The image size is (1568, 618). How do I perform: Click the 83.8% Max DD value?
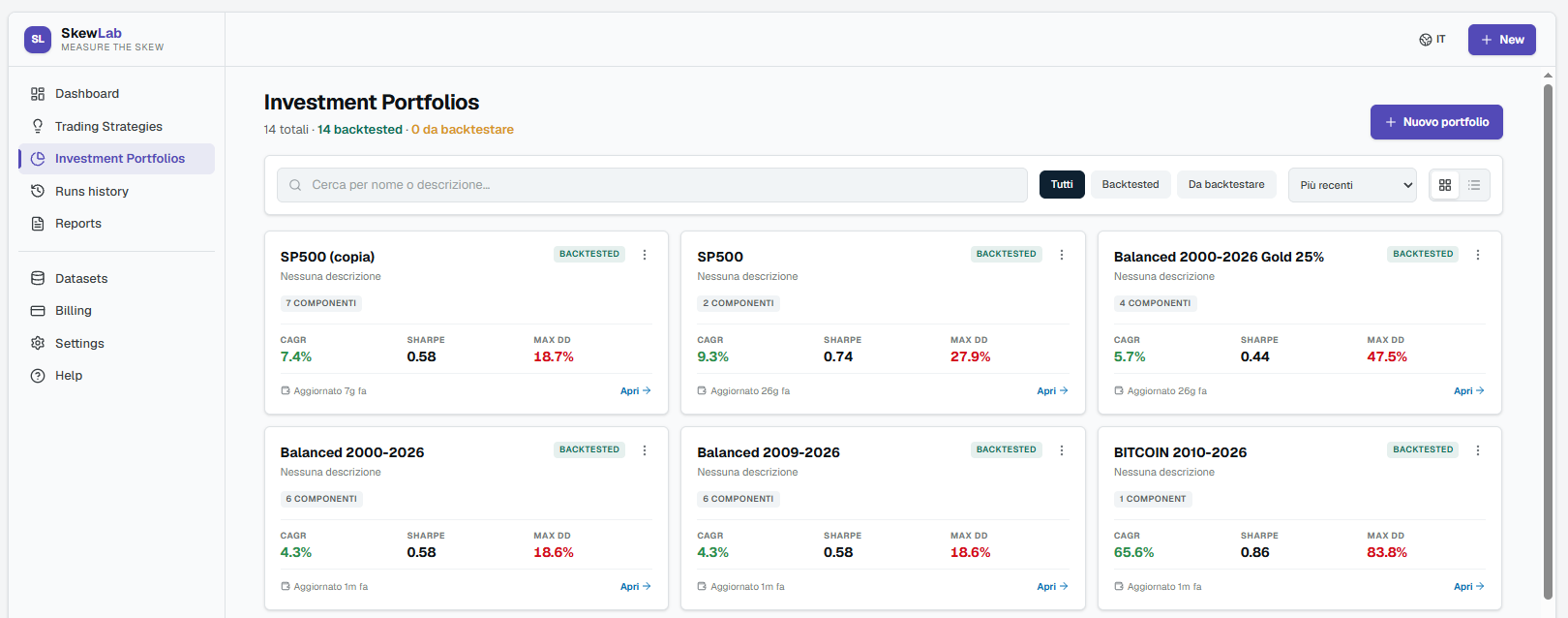[1387, 552]
